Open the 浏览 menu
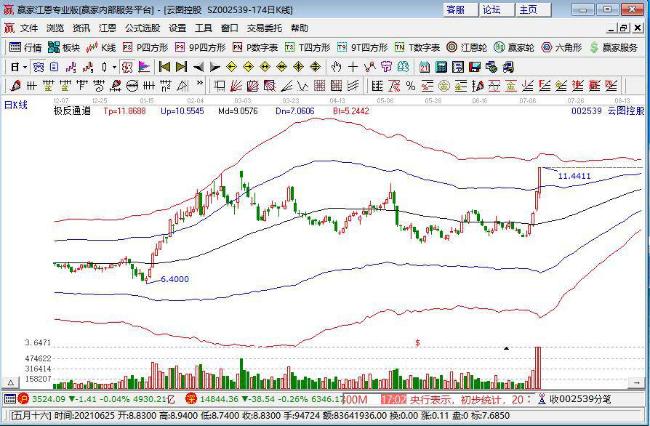 click(x=55, y=28)
